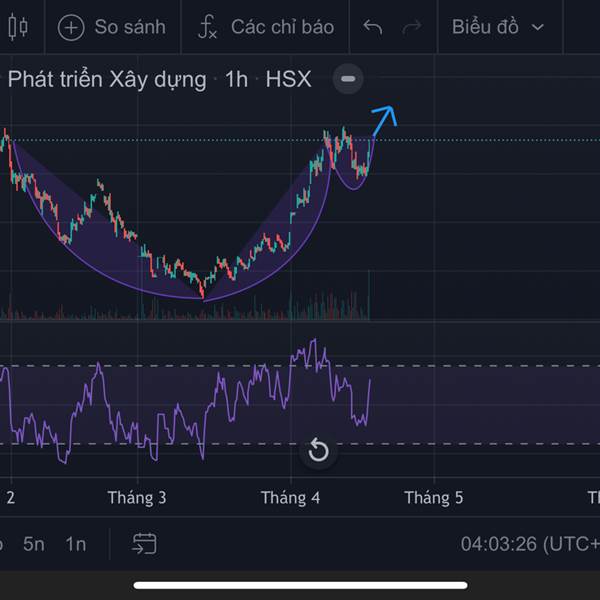Click the Tháng 4 label on time axis
This screenshot has height=600, width=600.
click(290, 497)
